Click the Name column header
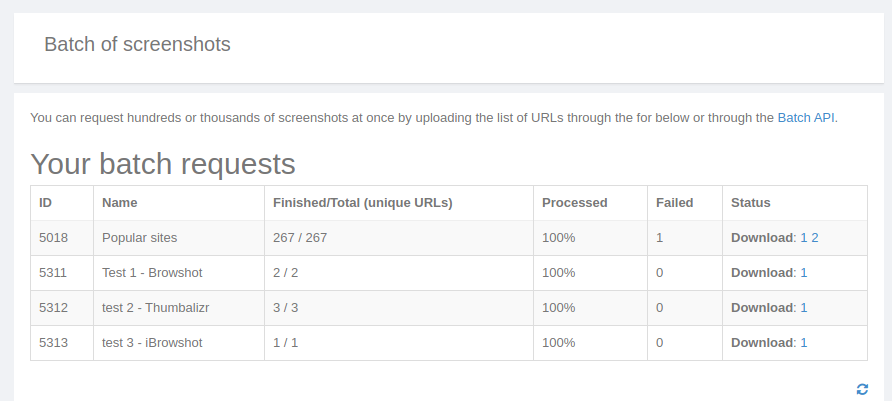 click(x=119, y=203)
